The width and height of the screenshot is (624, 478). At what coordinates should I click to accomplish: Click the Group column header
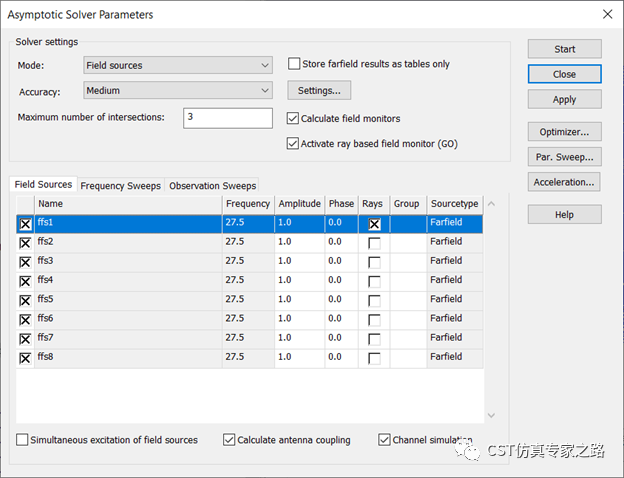(x=408, y=204)
